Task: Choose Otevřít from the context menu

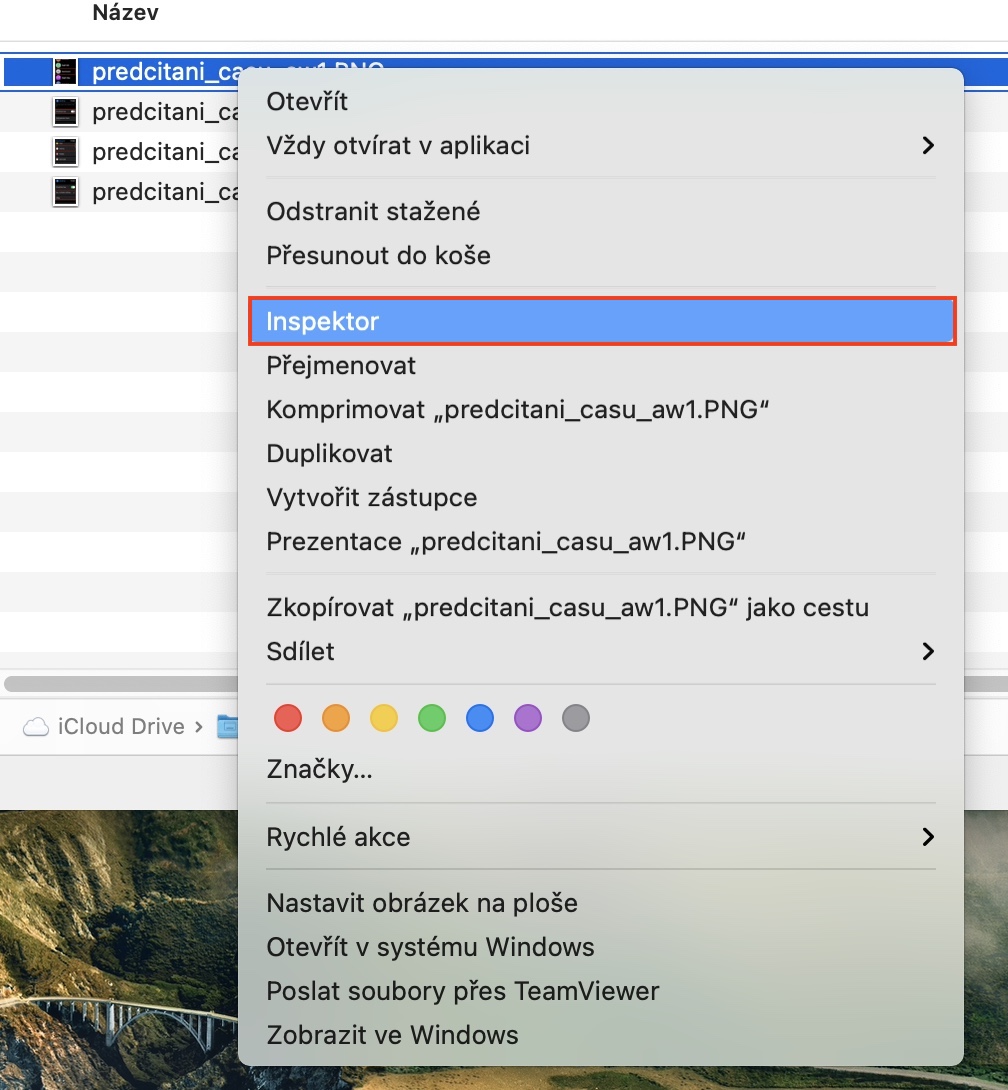Action: click(x=601, y=101)
